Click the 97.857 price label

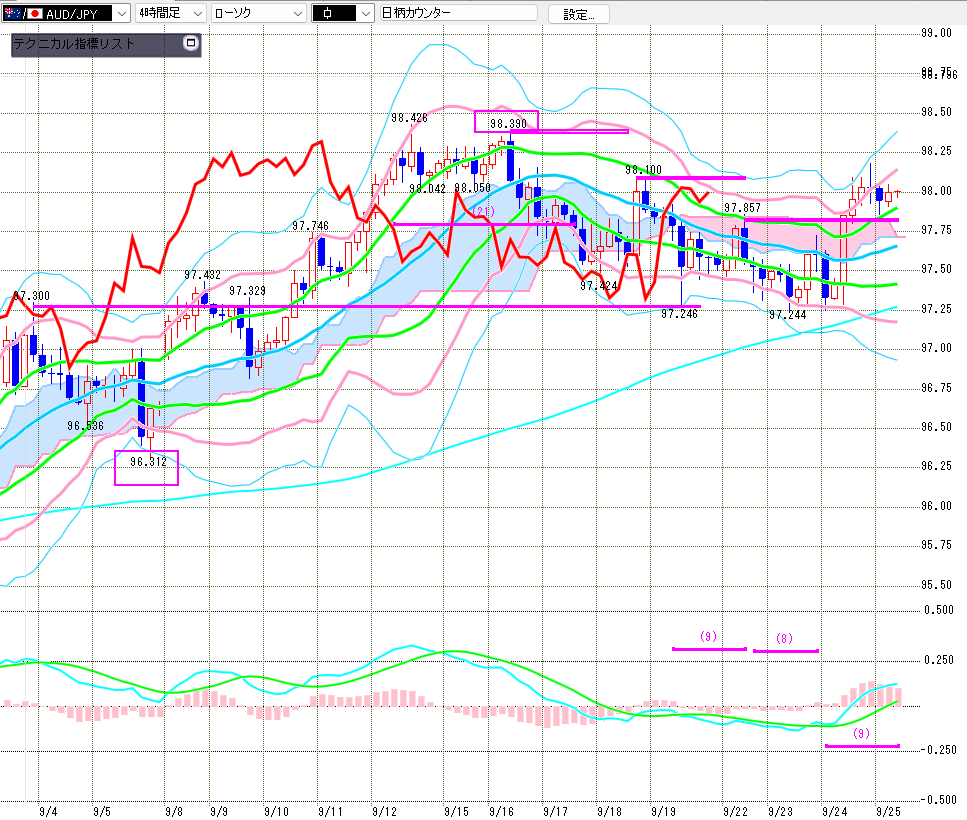coord(743,208)
